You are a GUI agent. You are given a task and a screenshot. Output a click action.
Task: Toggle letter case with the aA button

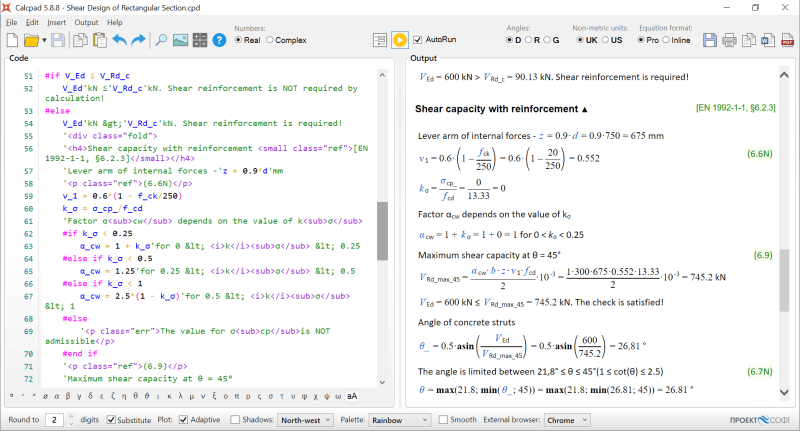tap(352, 396)
